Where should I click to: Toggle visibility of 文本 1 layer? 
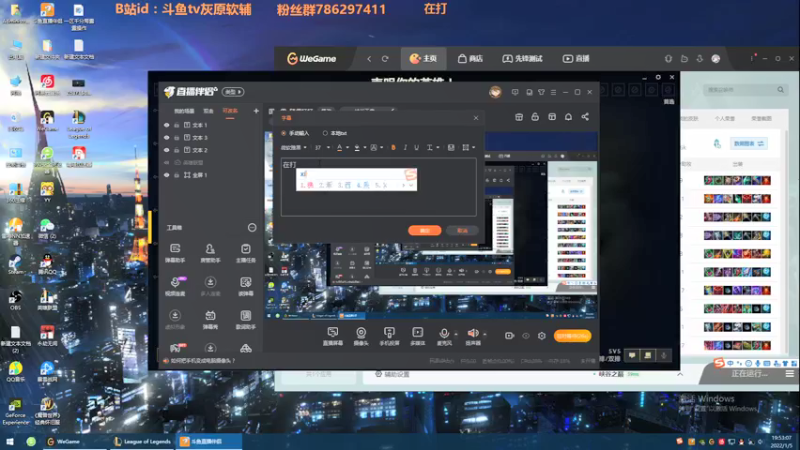[166, 125]
